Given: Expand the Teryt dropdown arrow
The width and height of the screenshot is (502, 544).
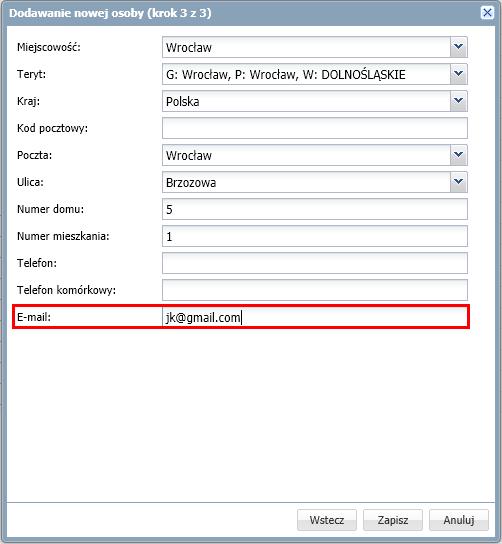Looking at the screenshot, I should (x=458, y=74).
